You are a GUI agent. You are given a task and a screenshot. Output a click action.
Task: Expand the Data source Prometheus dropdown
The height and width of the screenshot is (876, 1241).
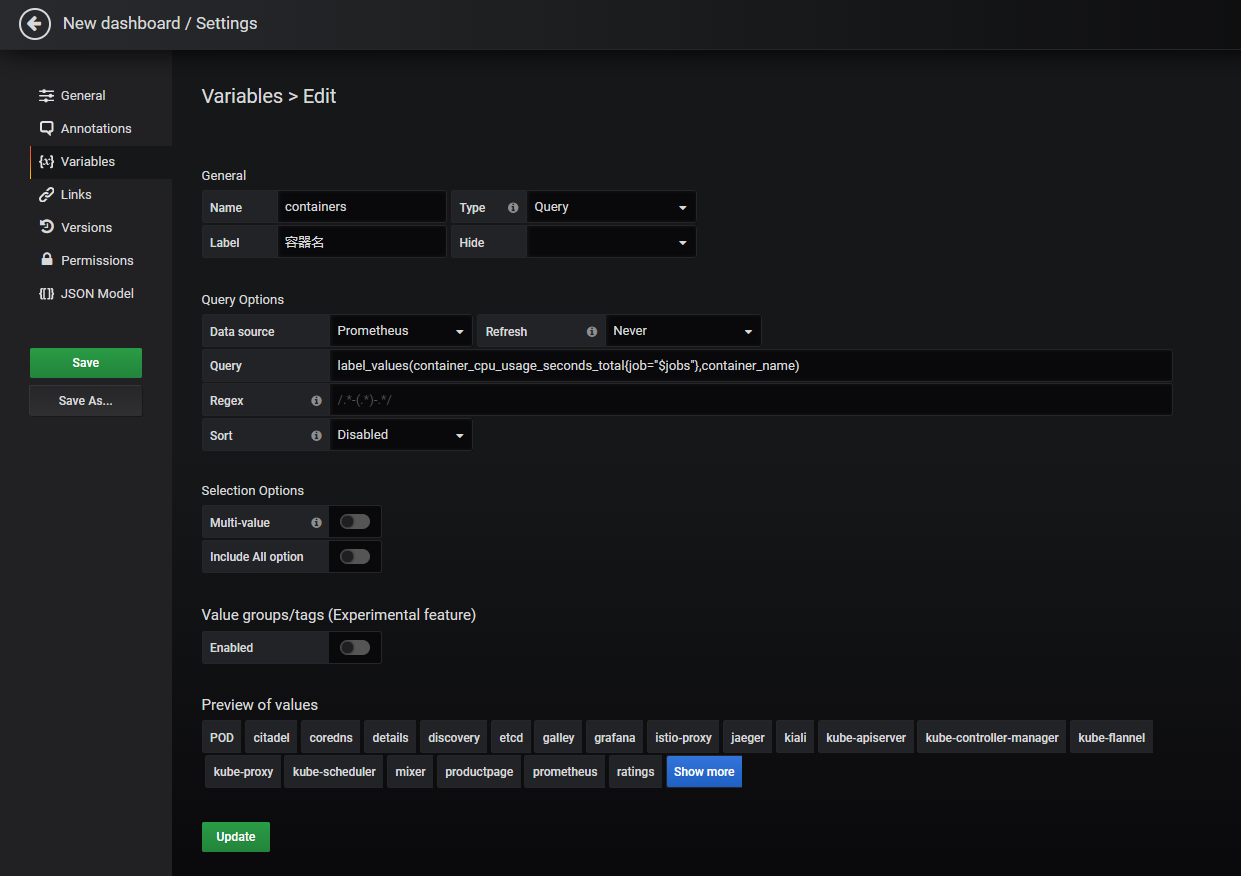point(401,331)
